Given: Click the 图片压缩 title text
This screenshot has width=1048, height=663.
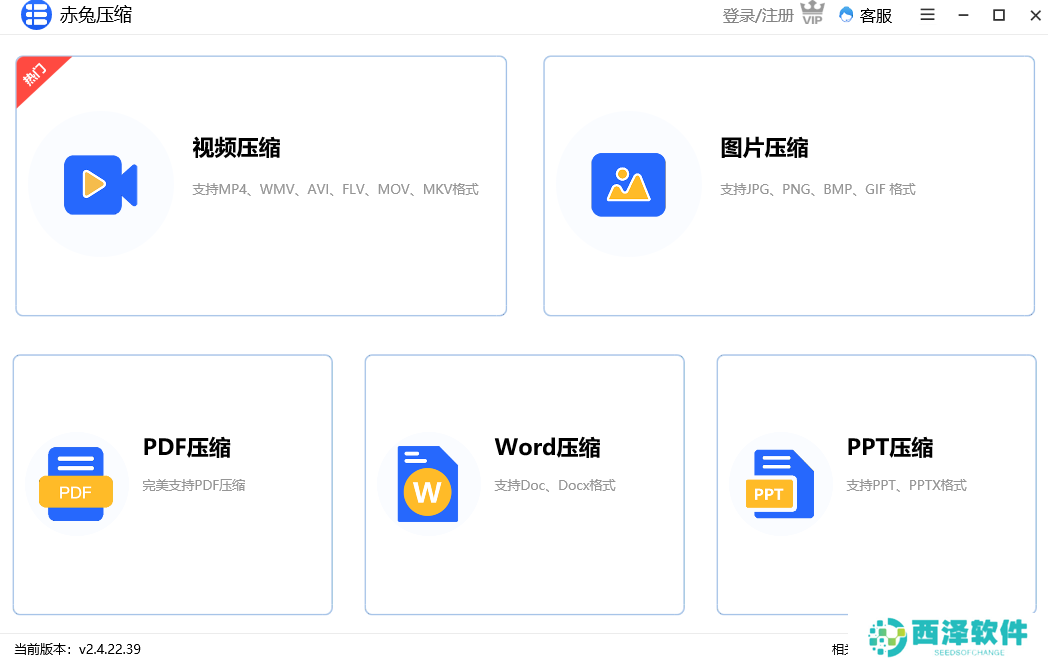Looking at the screenshot, I should tap(764, 148).
